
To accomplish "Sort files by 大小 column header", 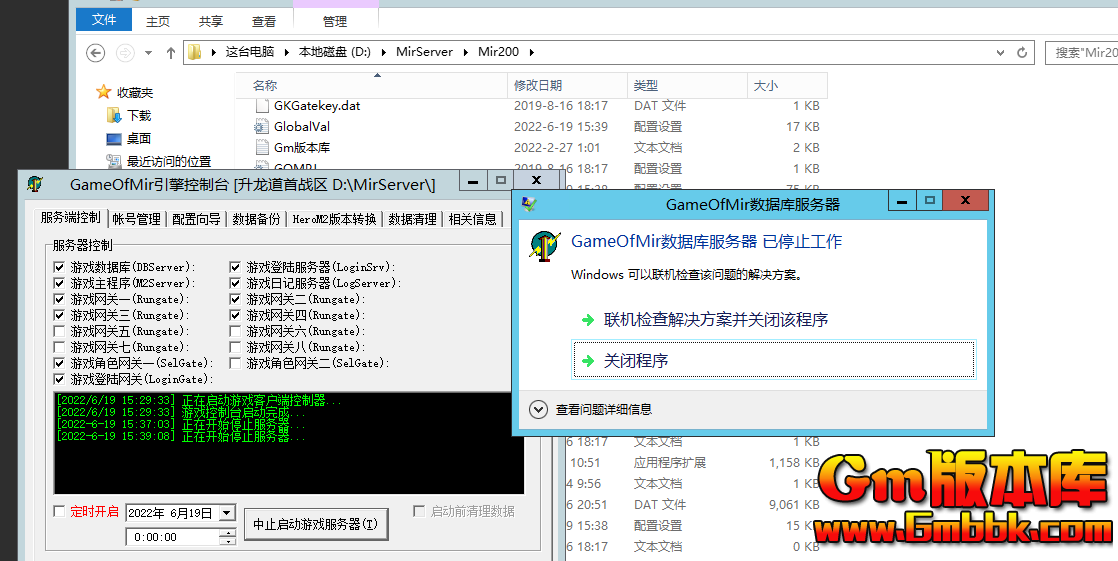I will click(x=787, y=86).
